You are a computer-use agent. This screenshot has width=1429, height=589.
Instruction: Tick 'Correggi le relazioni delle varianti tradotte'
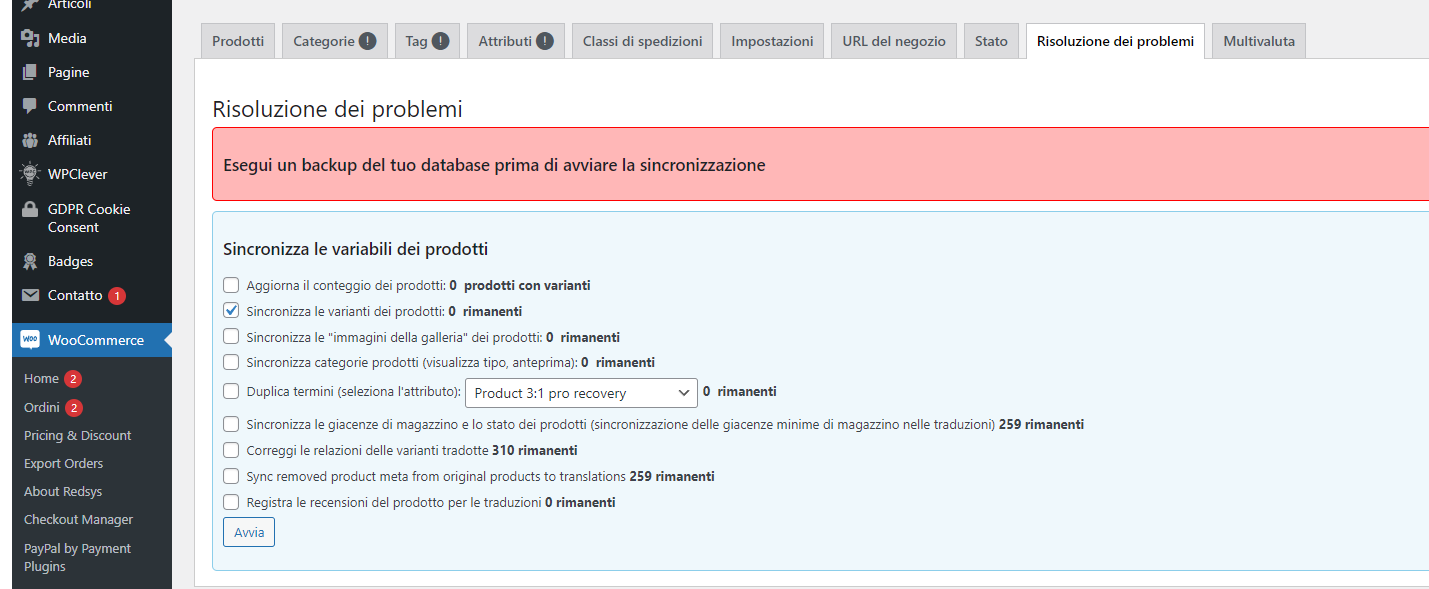[x=231, y=450]
